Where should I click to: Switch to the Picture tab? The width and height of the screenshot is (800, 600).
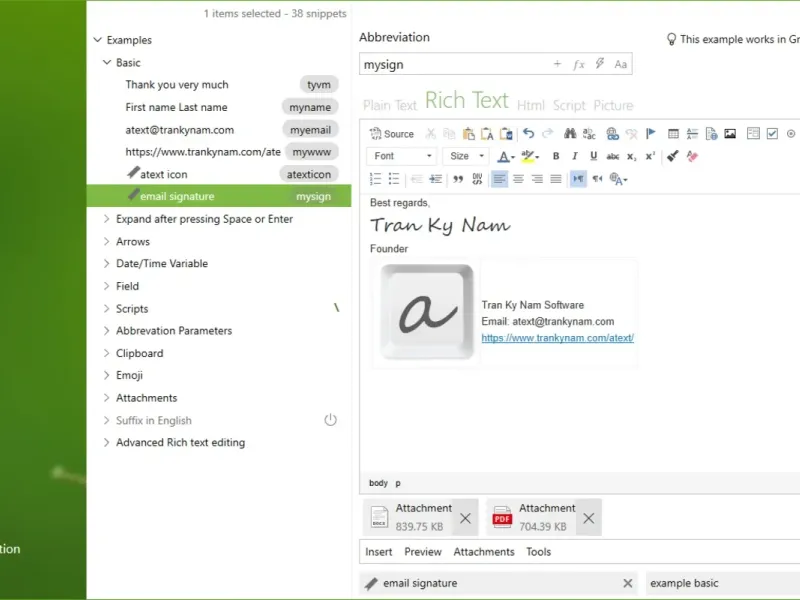tap(613, 105)
